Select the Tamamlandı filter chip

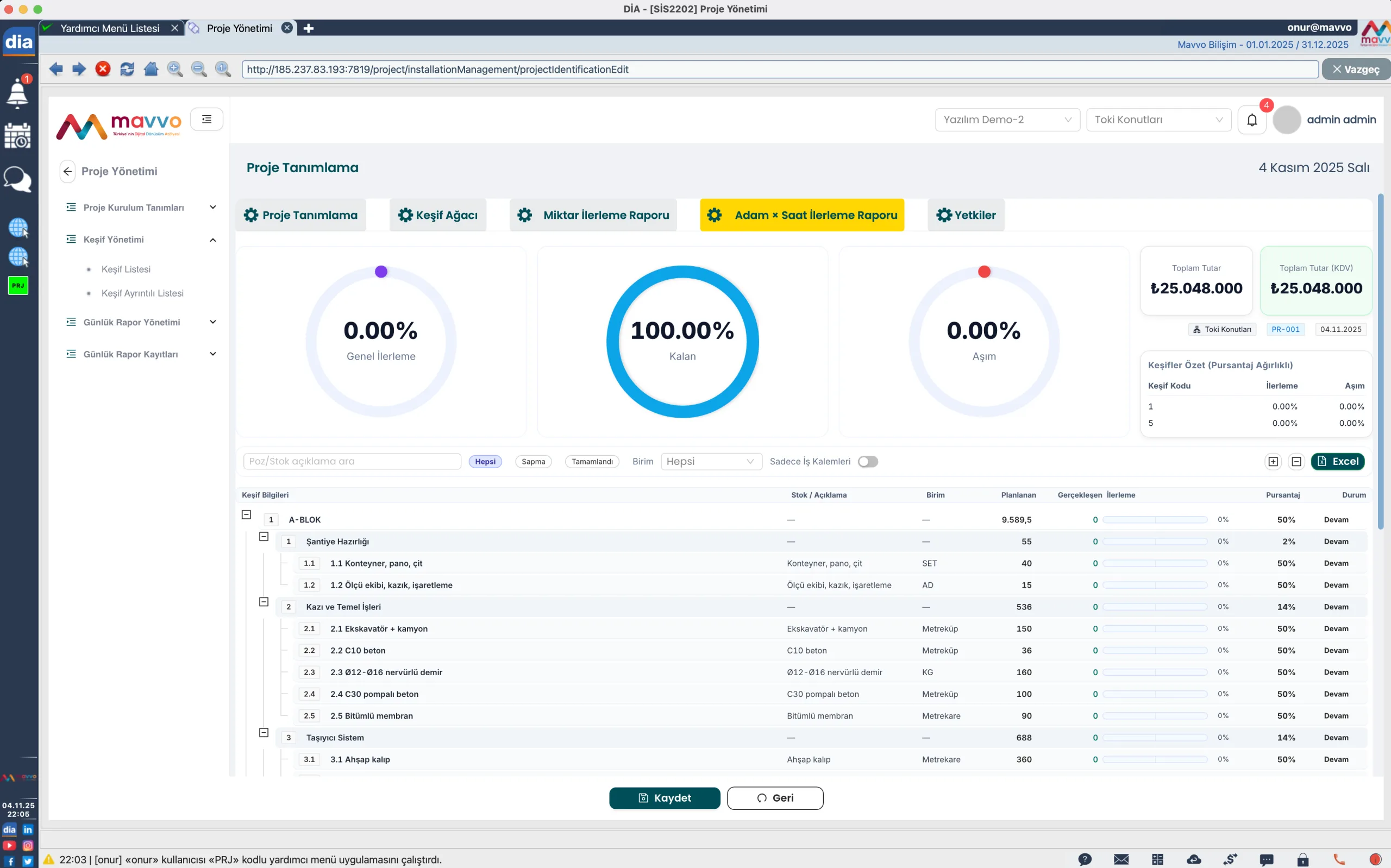592,462
